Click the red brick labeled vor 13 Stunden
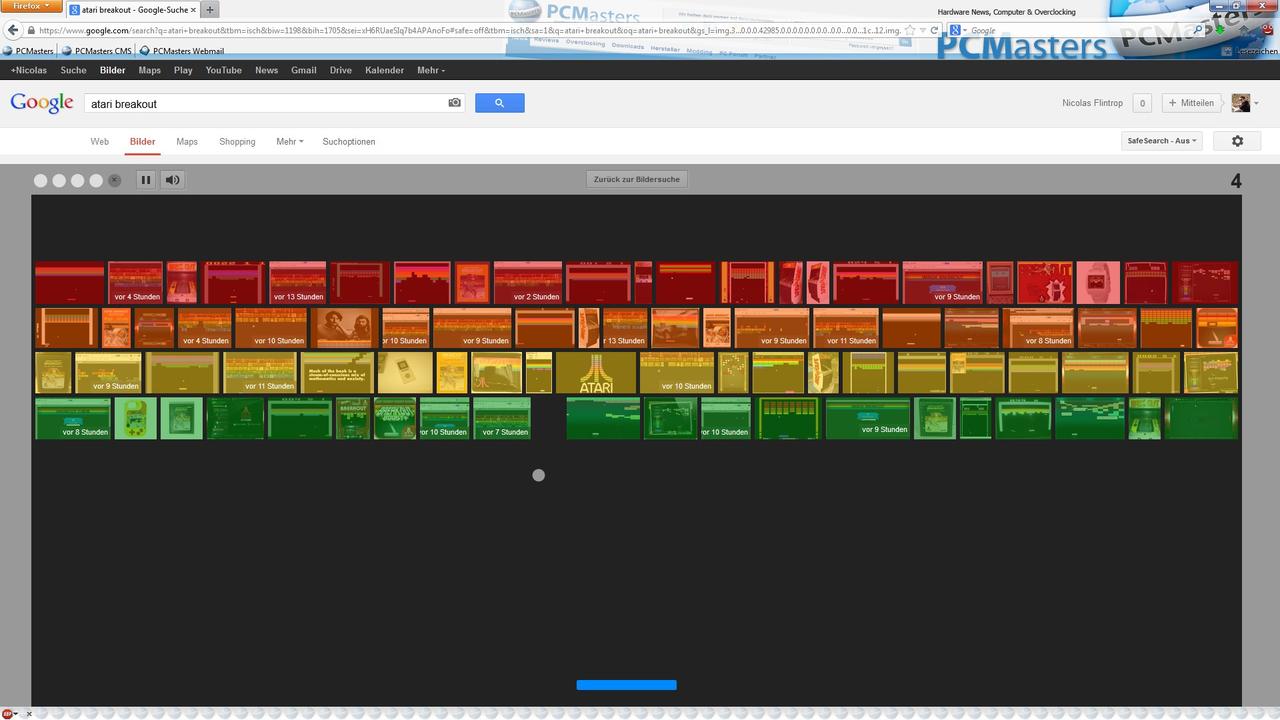Screen dimensions: 1280x720 coord(298,283)
